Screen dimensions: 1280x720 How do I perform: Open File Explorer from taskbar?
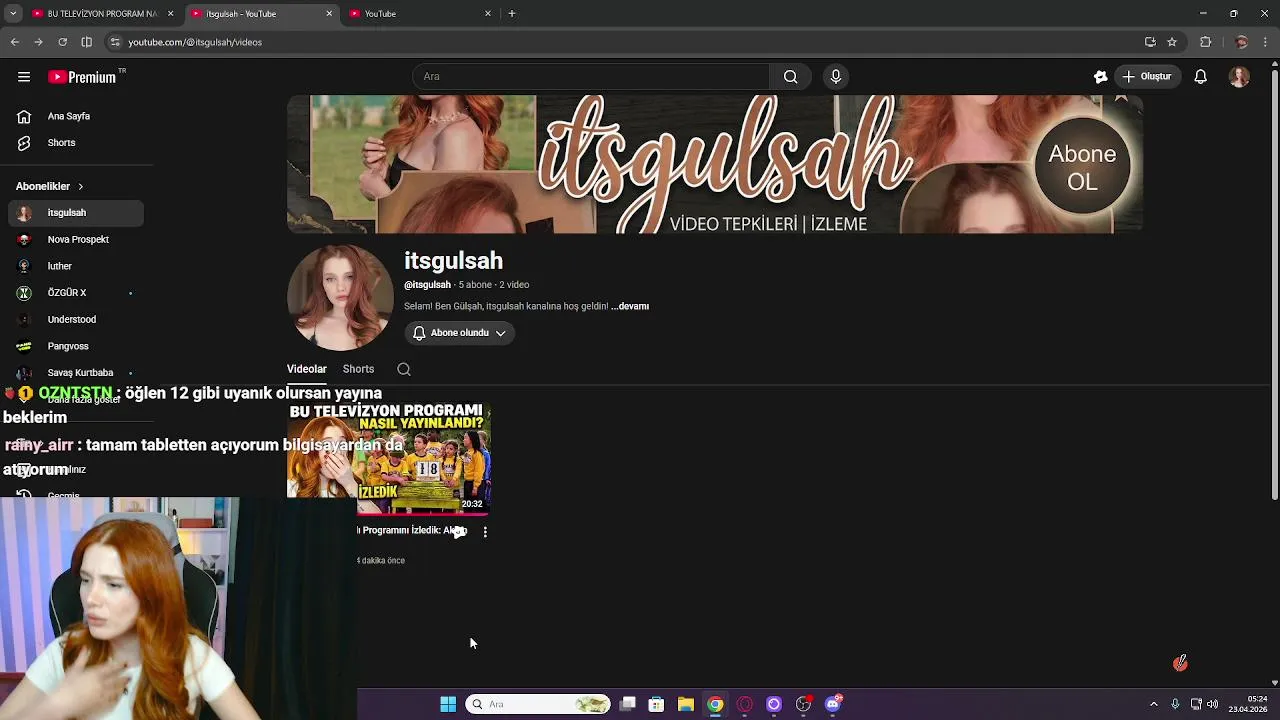point(686,704)
